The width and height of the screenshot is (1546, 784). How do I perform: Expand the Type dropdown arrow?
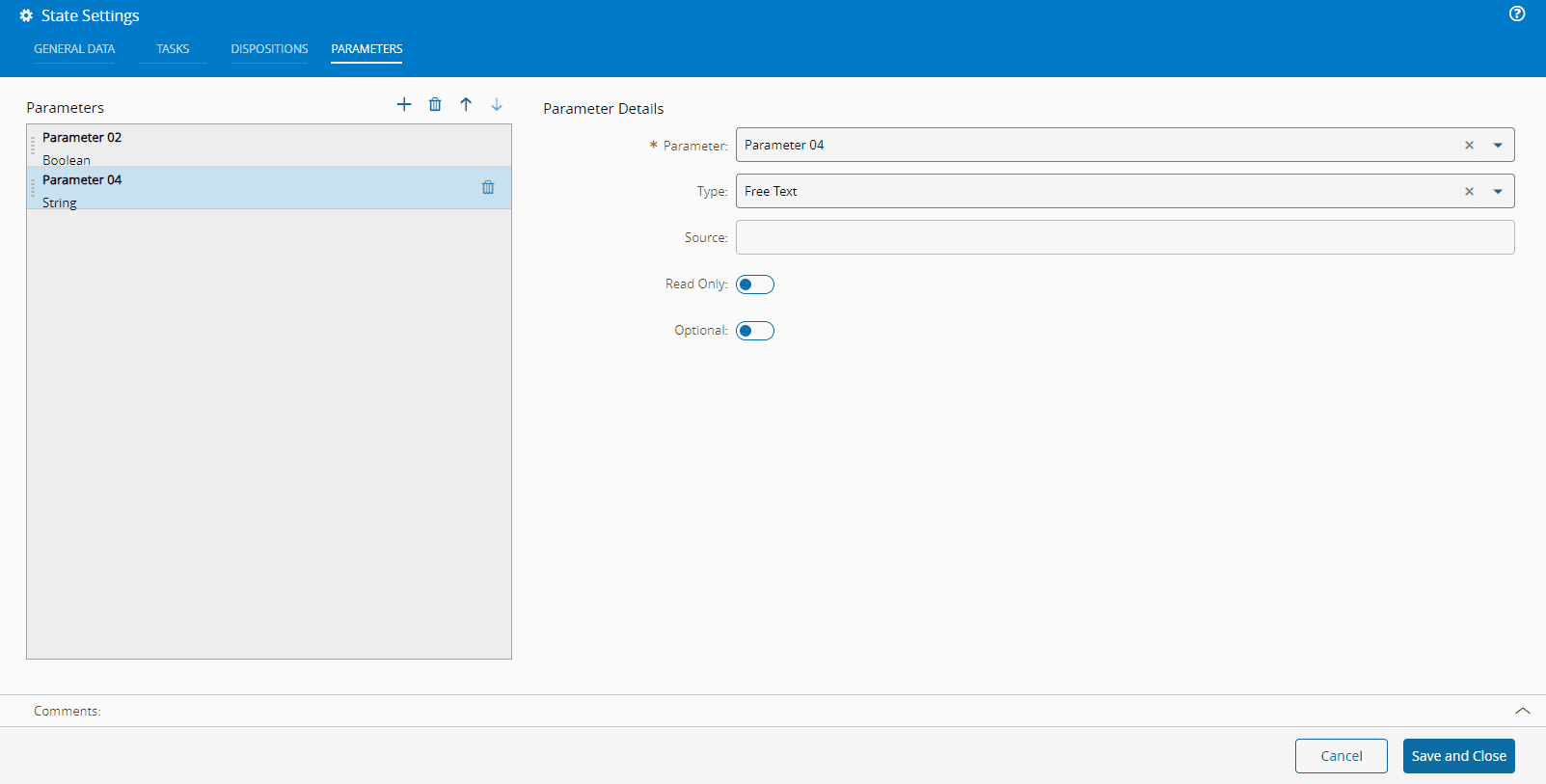pyautogui.click(x=1498, y=191)
